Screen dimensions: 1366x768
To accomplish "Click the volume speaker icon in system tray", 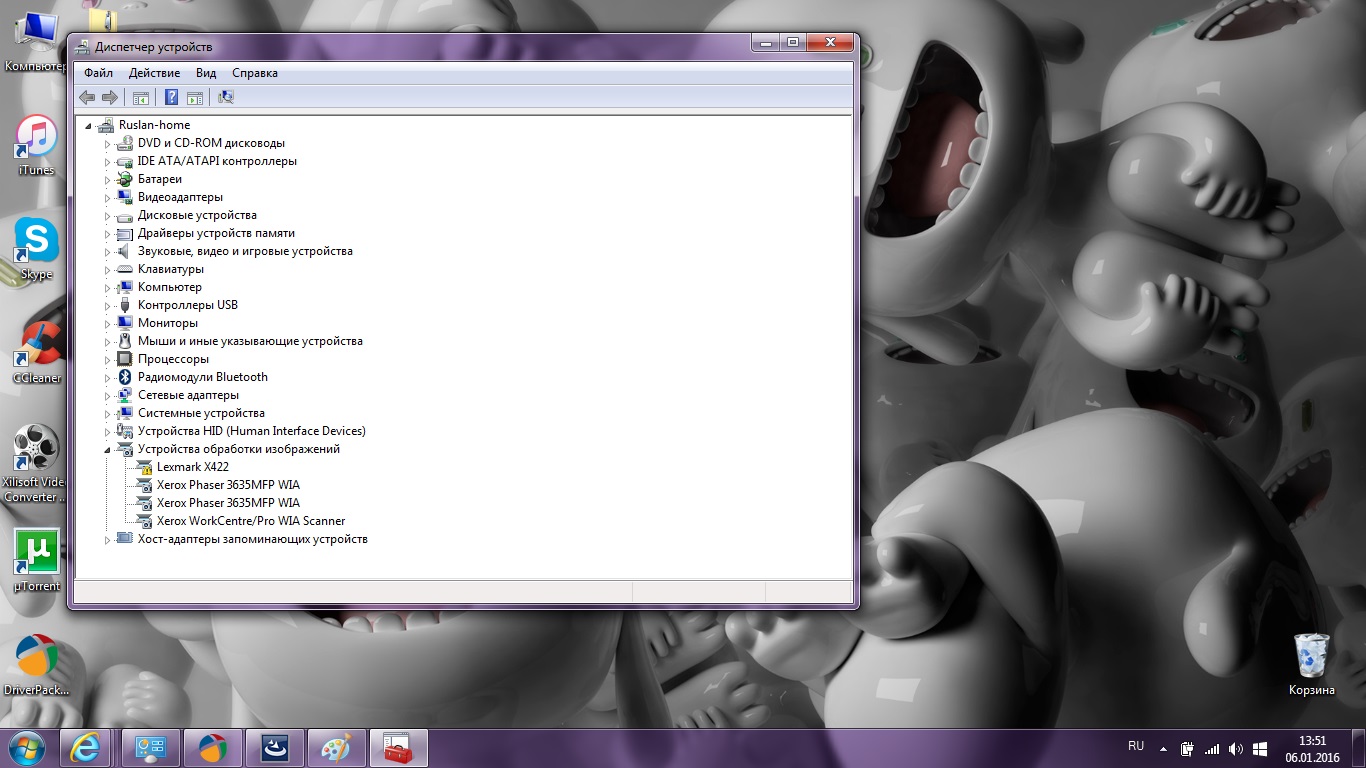I will [x=1235, y=748].
